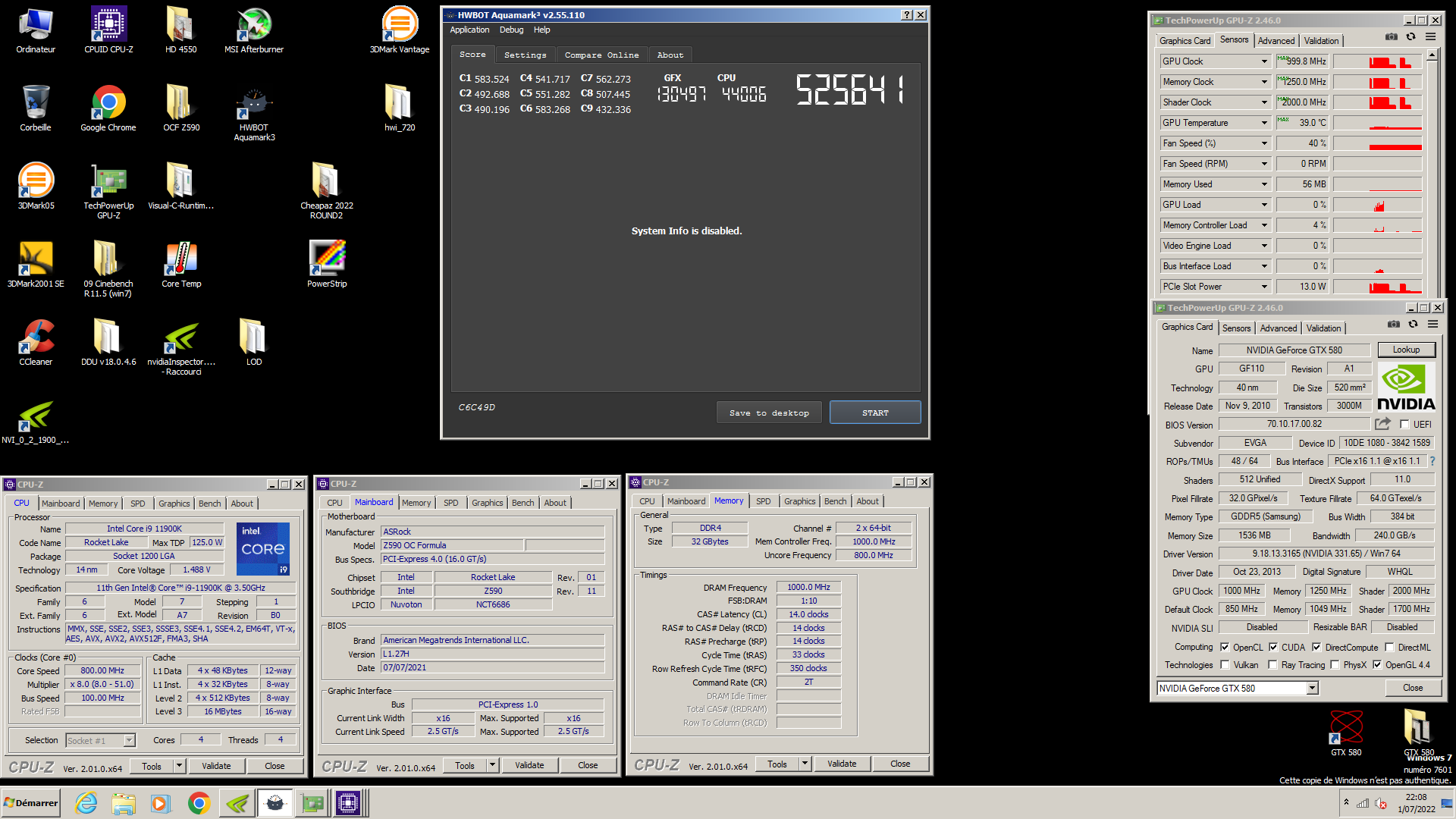The height and width of the screenshot is (819, 1456).
Task: Open Application menu in Aquamark
Action: (469, 30)
